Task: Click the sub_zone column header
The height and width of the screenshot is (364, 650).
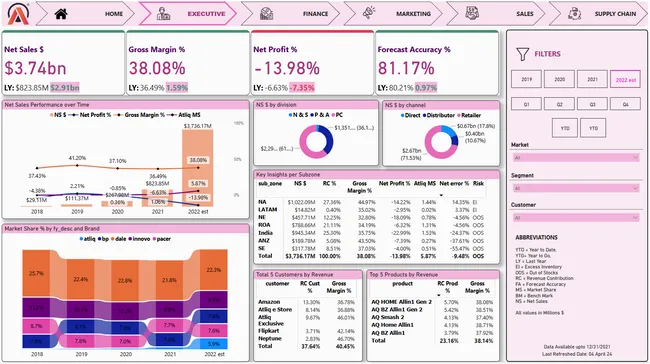Action: point(270,183)
